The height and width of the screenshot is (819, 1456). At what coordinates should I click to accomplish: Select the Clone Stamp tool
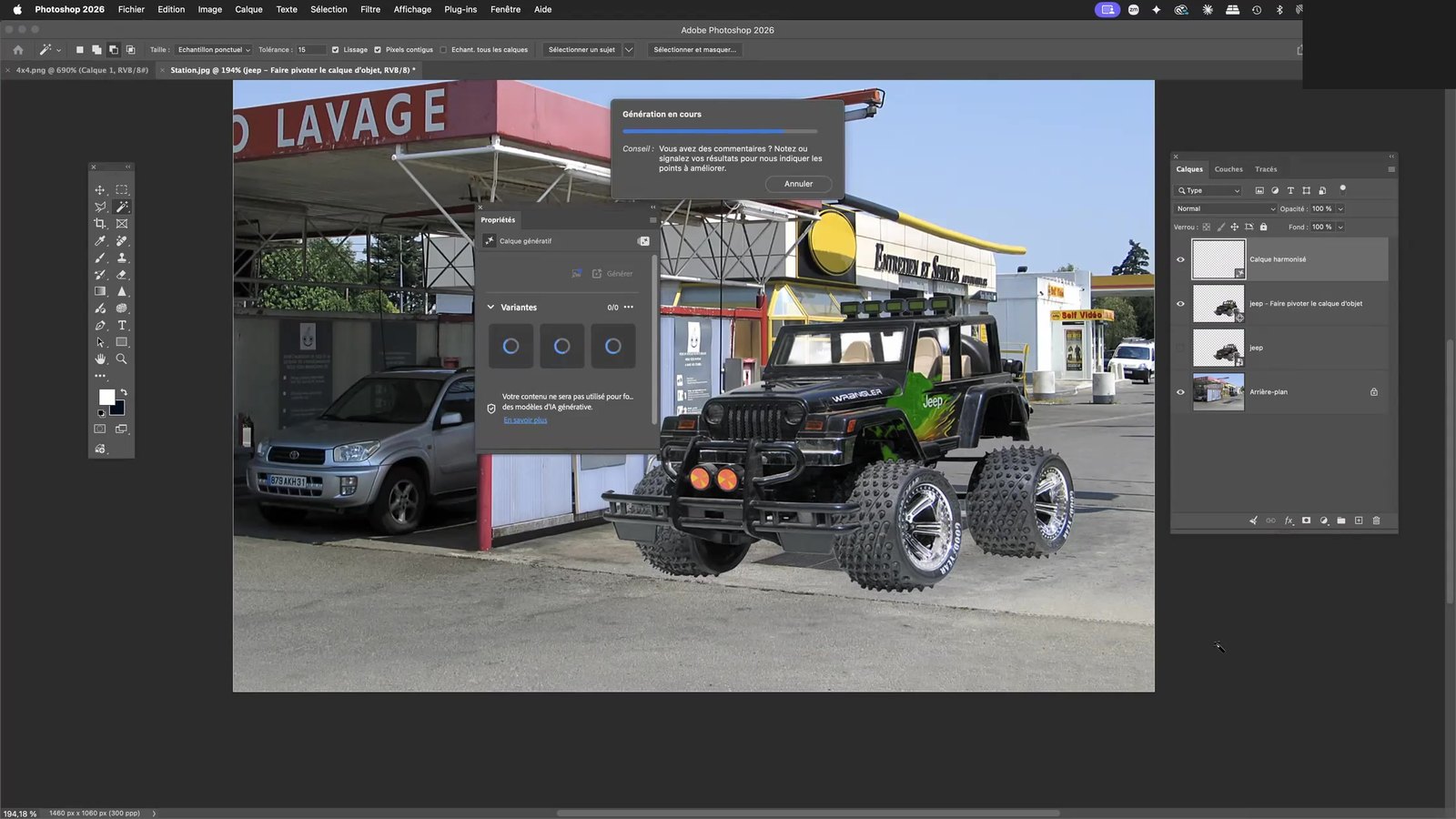(x=122, y=258)
